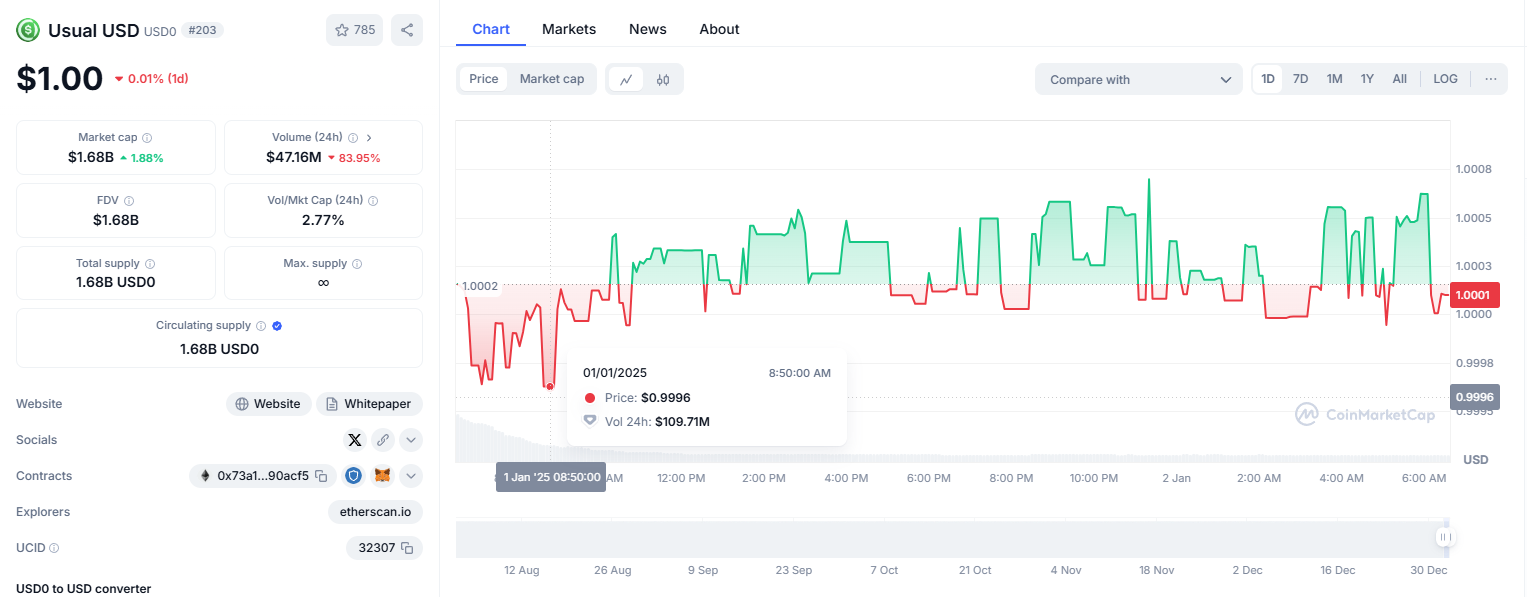
Task: Show Circulating supply info icon
Action: (x=261, y=326)
